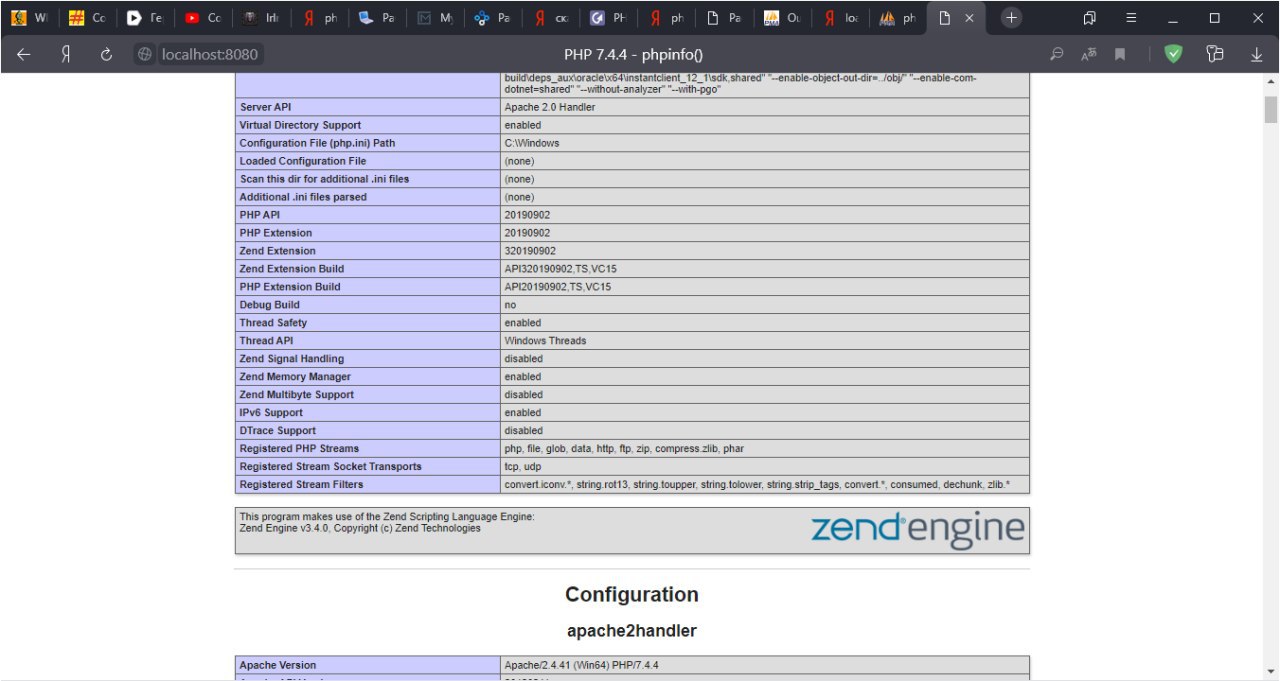Click the Zend Engine v3.4.0 copyright text

click(360, 529)
